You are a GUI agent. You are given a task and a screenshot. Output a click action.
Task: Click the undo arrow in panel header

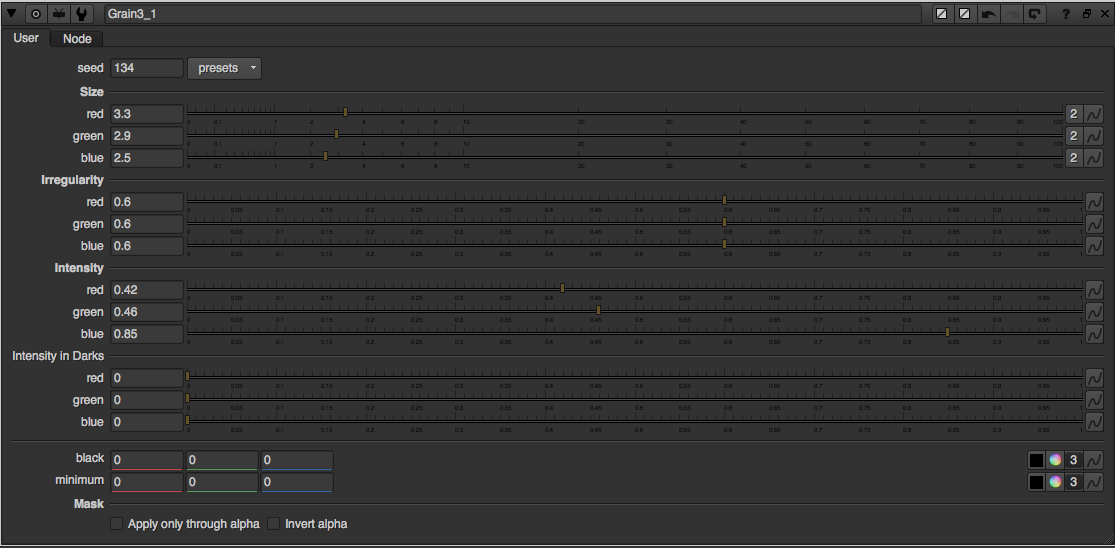[988, 14]
